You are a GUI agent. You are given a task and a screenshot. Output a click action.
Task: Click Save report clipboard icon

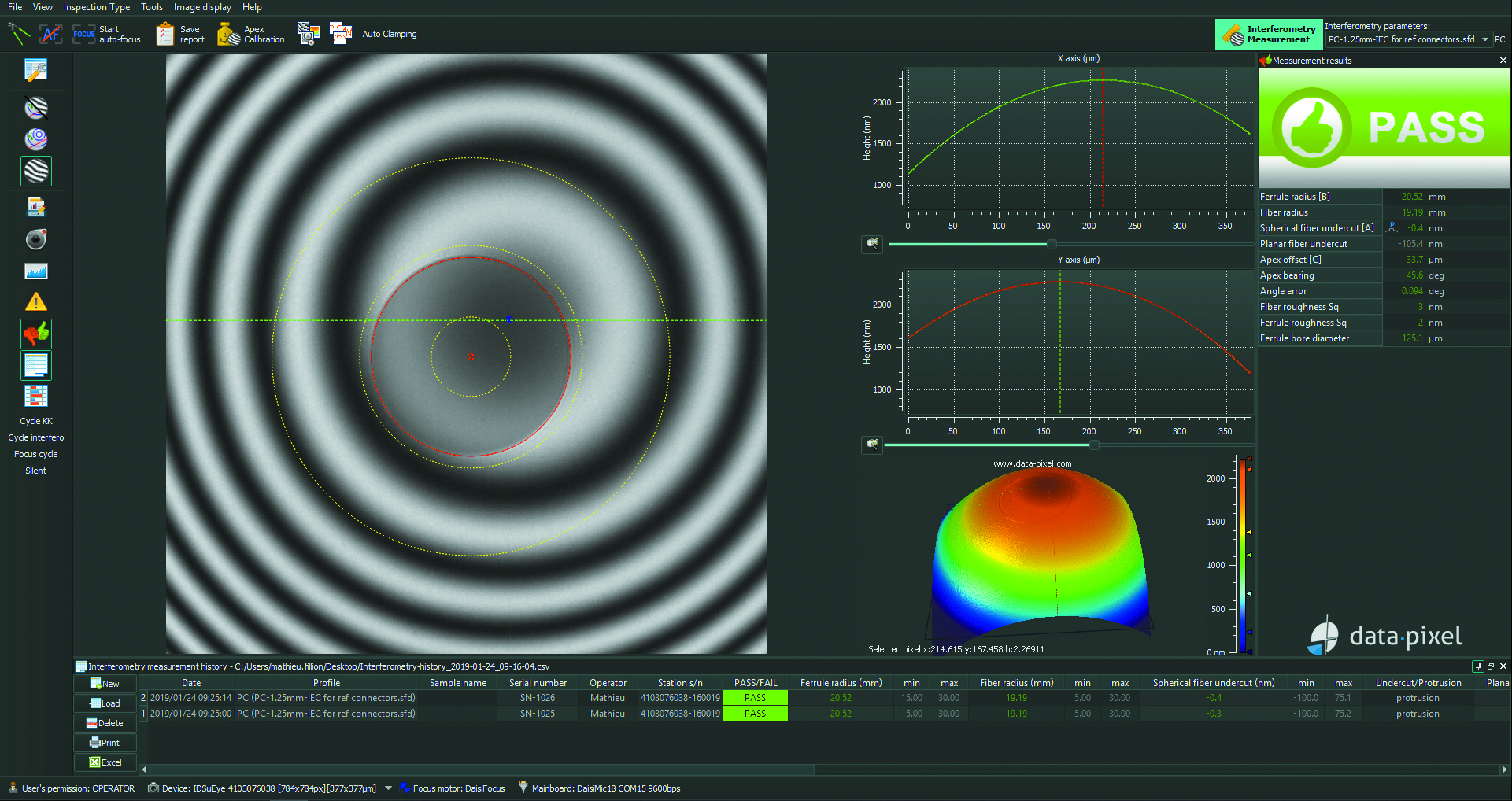coord(165,34)
